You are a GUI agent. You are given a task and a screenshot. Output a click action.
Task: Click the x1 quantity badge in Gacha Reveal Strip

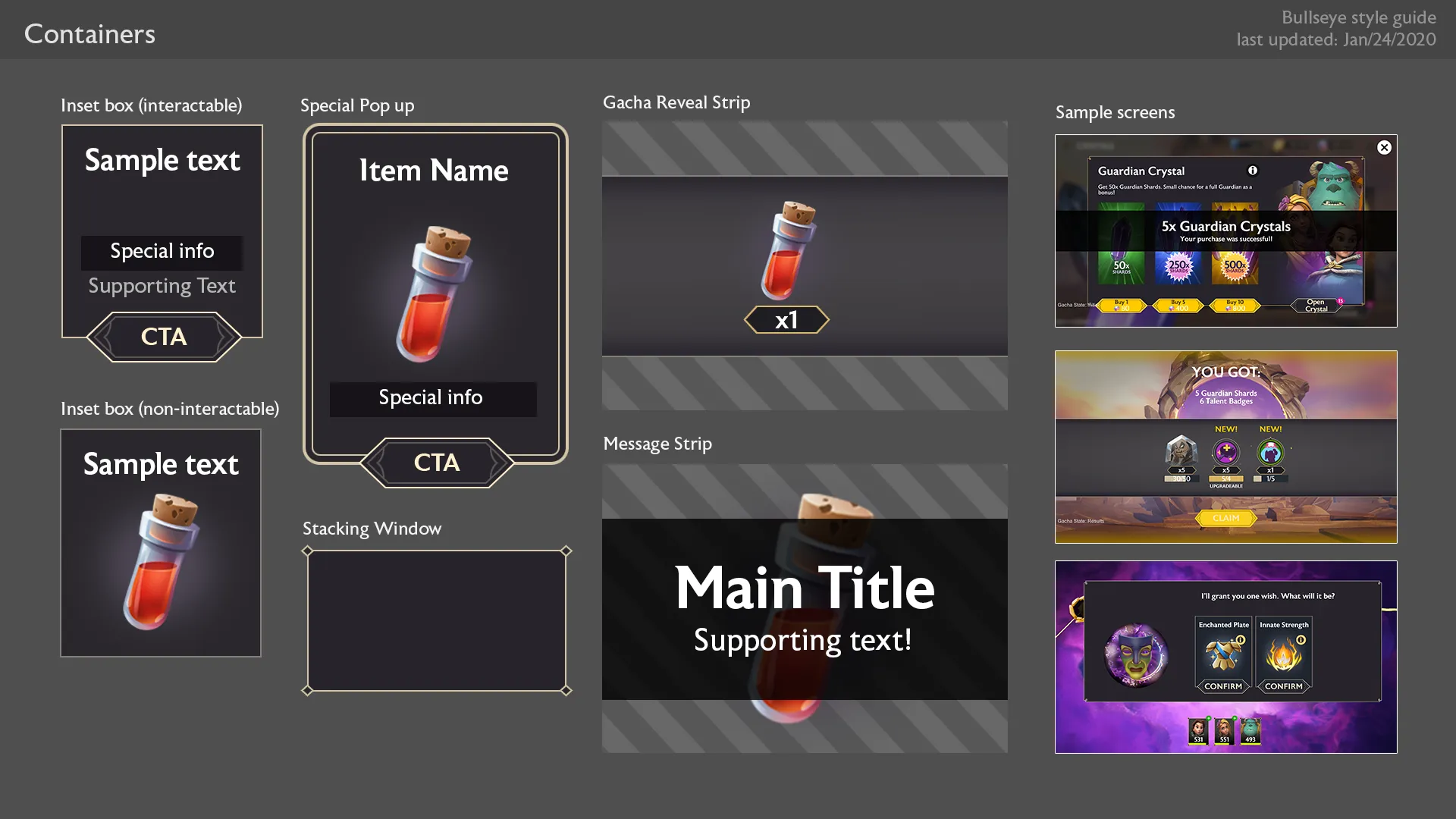coord(786,320)
